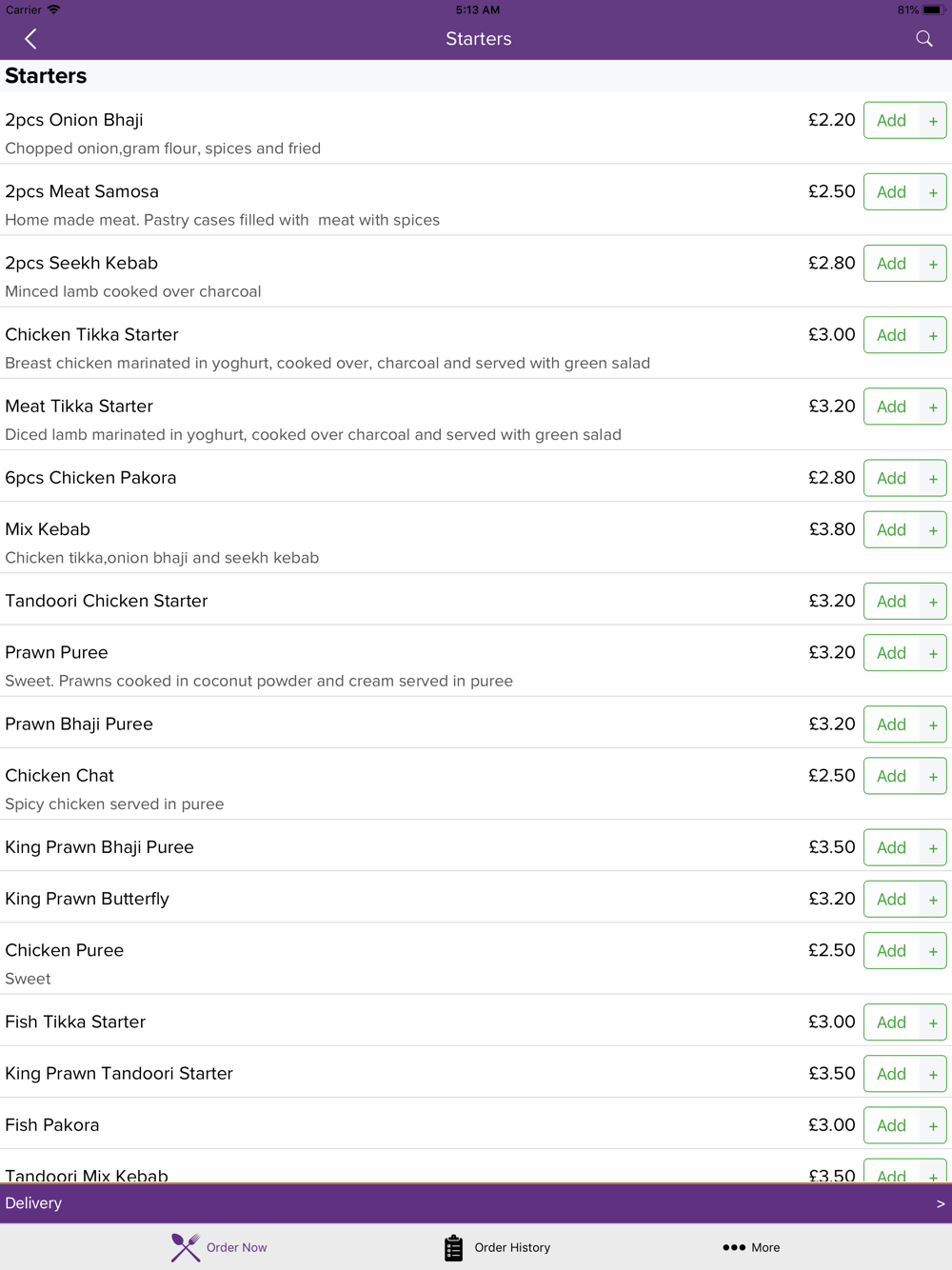Tap the three-dot More icon

(734, 1247)
